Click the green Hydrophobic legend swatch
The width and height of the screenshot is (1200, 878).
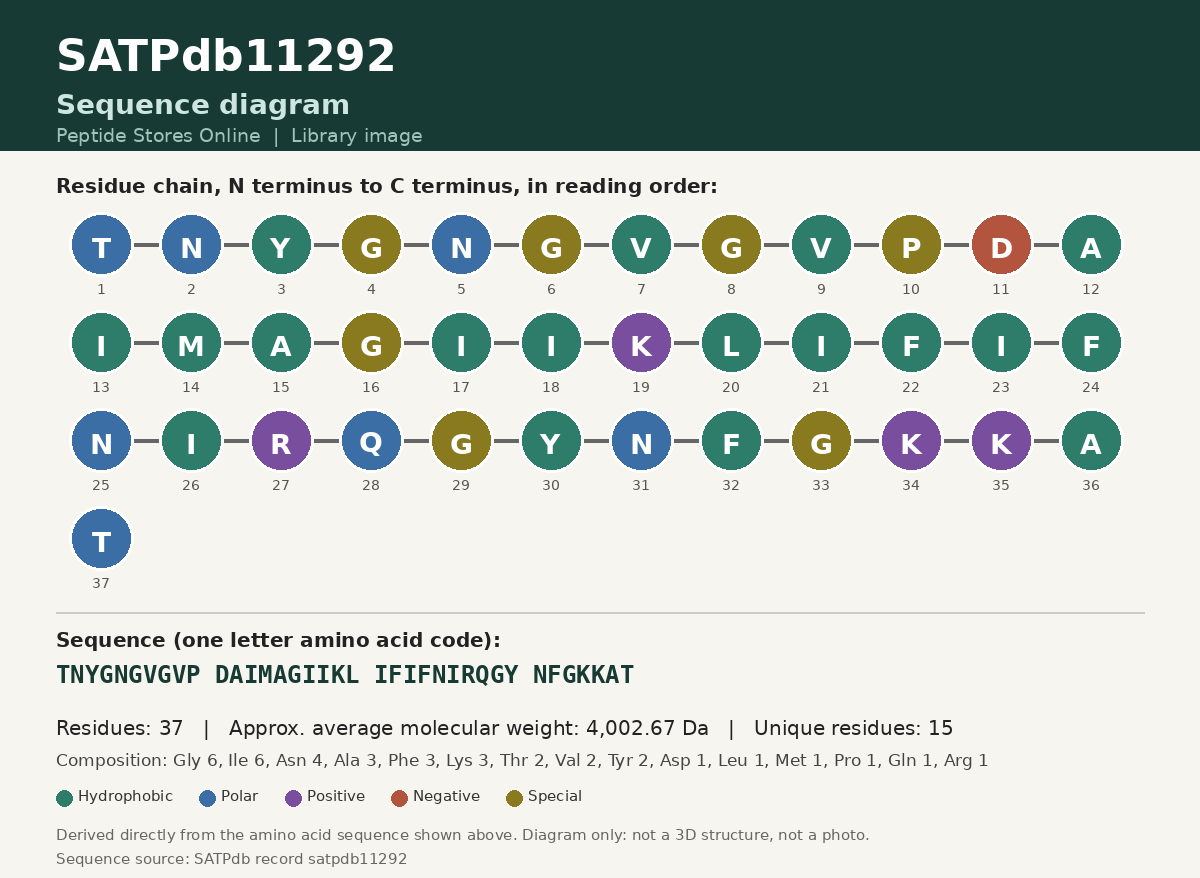[x=65, y=798]
